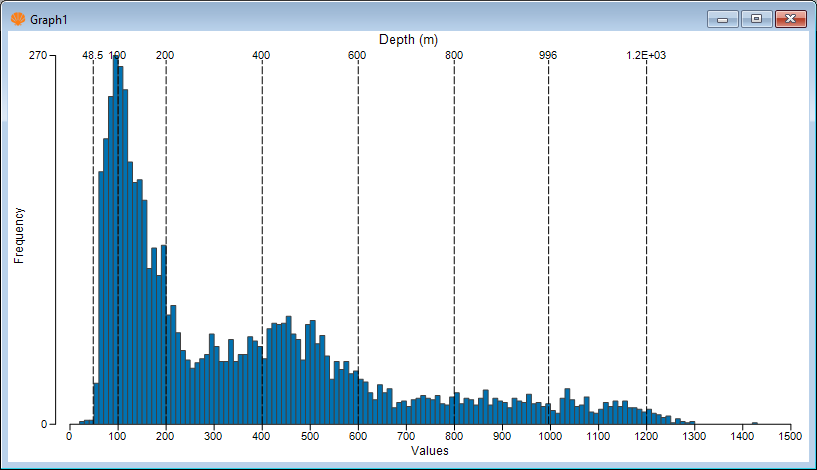Click the 48.5 dashed line marker label
Screen dimensions: 817x470
[92, 56]
